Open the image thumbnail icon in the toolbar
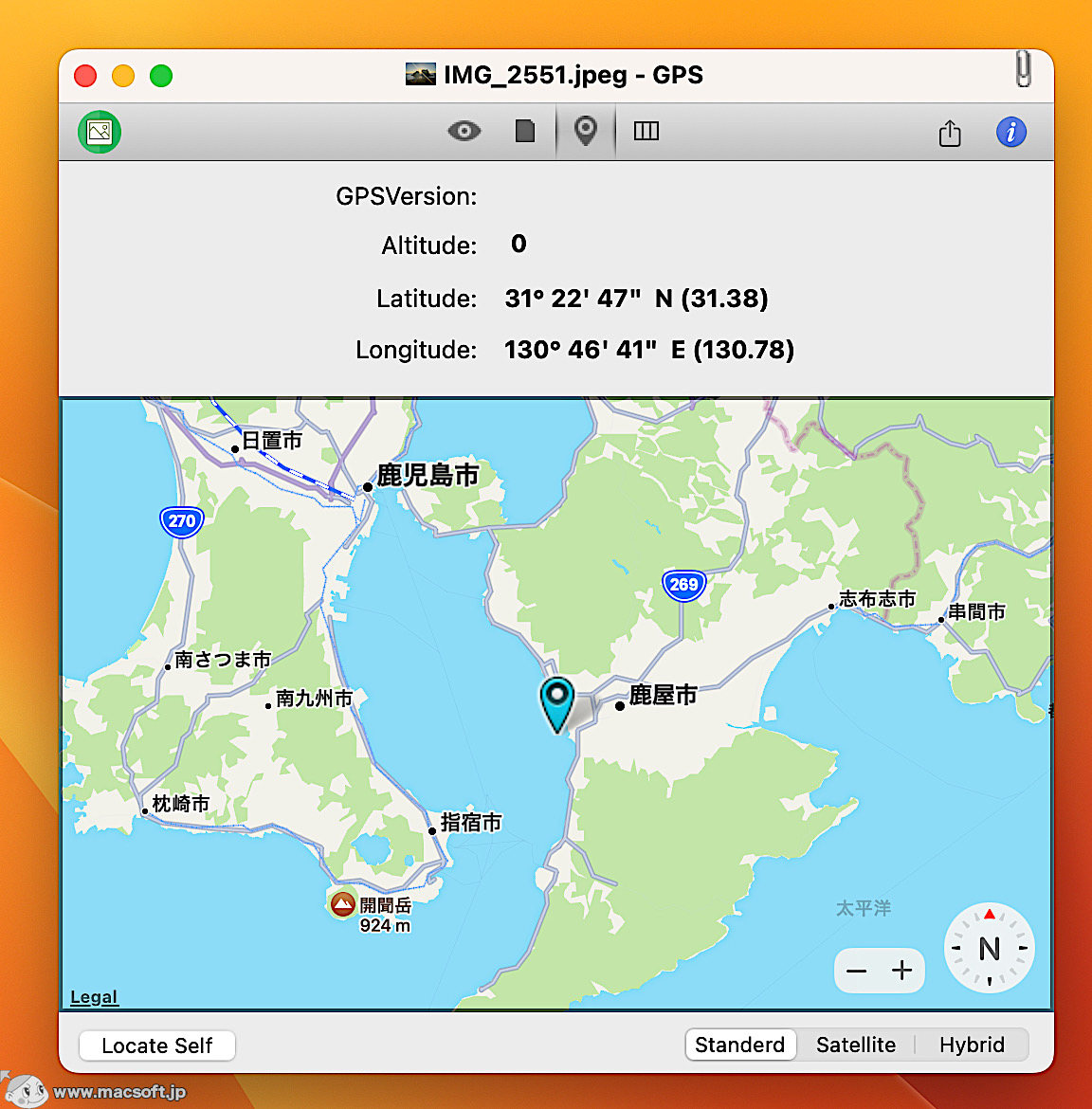Screen dimensions: 1092x1109 coord(99,132)
